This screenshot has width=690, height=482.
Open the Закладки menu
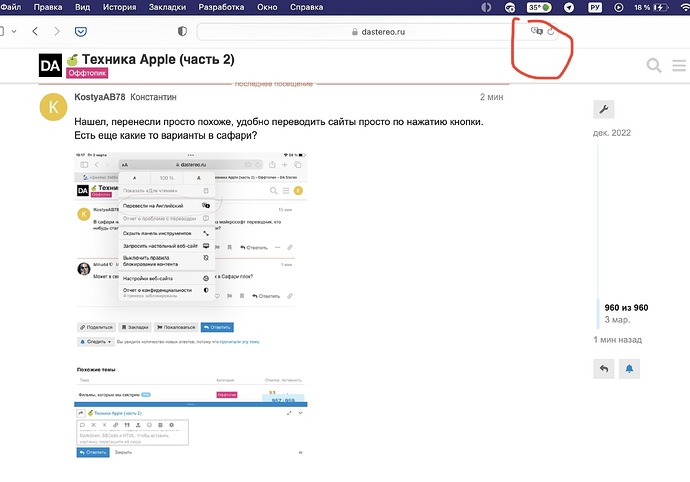pyautogui.click(x=167, y=7)
